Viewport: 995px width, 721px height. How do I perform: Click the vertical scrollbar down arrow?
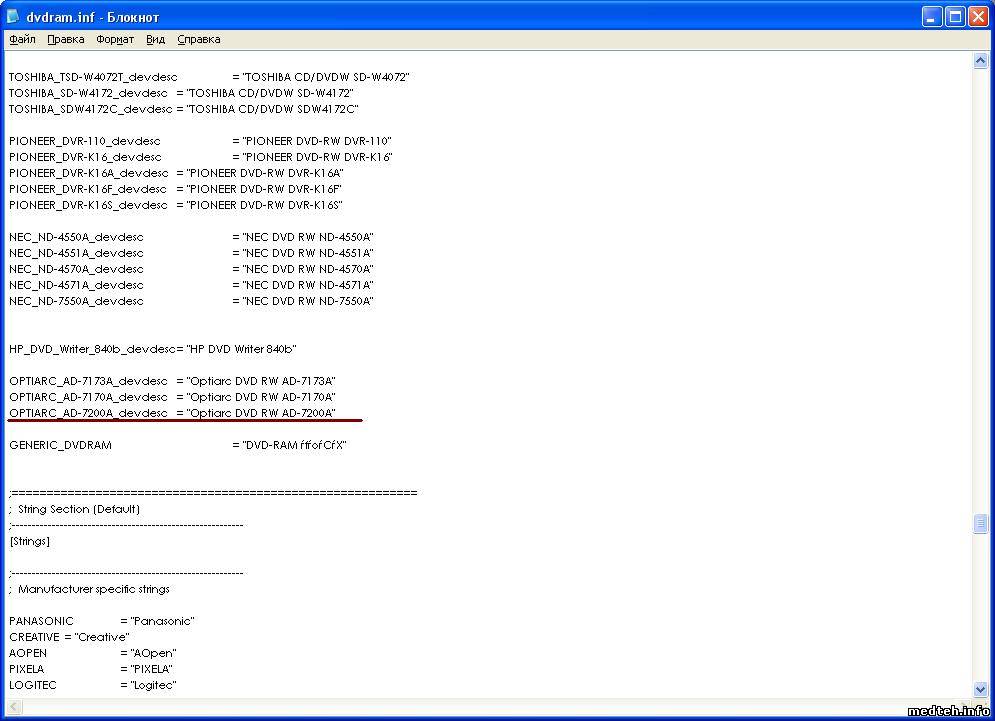(980, 689)
